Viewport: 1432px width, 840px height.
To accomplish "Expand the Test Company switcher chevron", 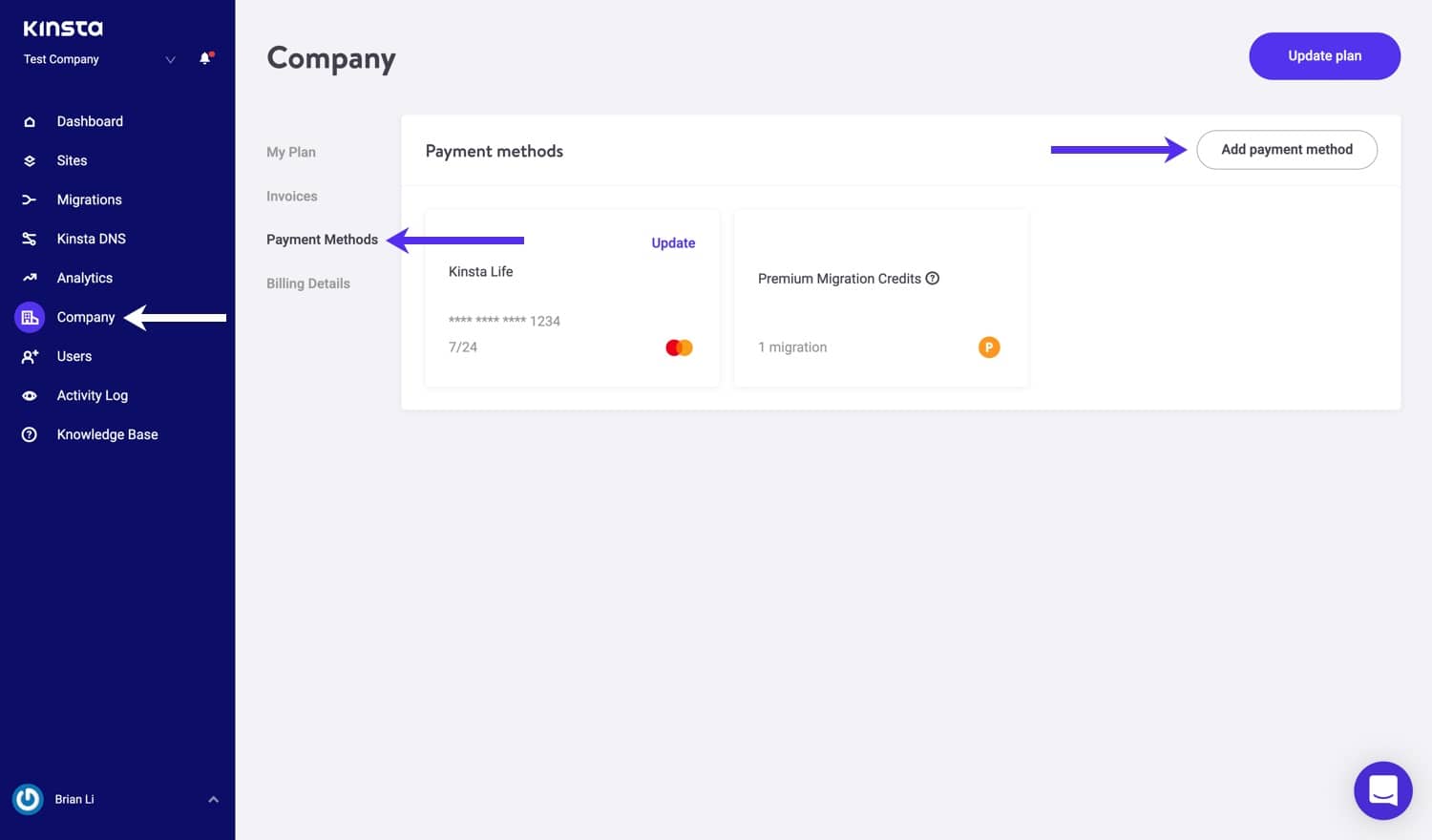I will (170, 59).
